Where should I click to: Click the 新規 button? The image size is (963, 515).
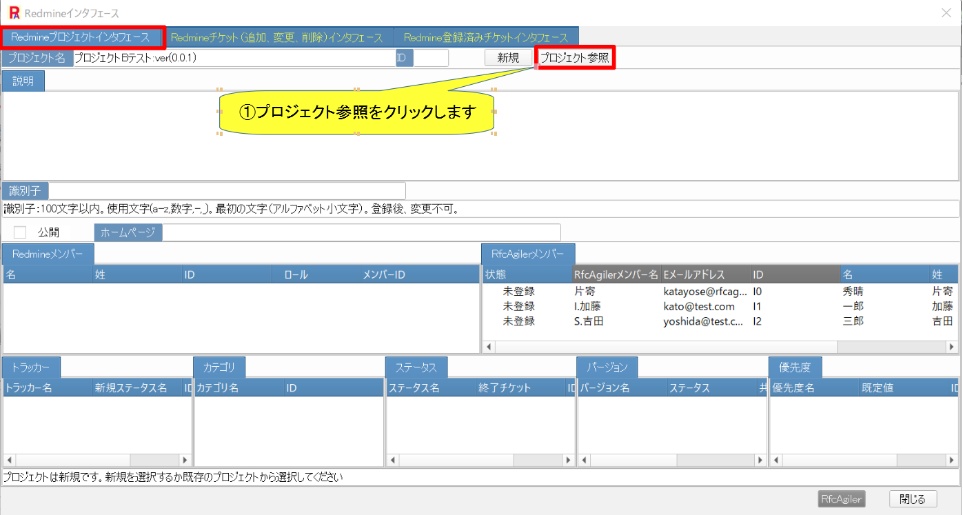508,58
